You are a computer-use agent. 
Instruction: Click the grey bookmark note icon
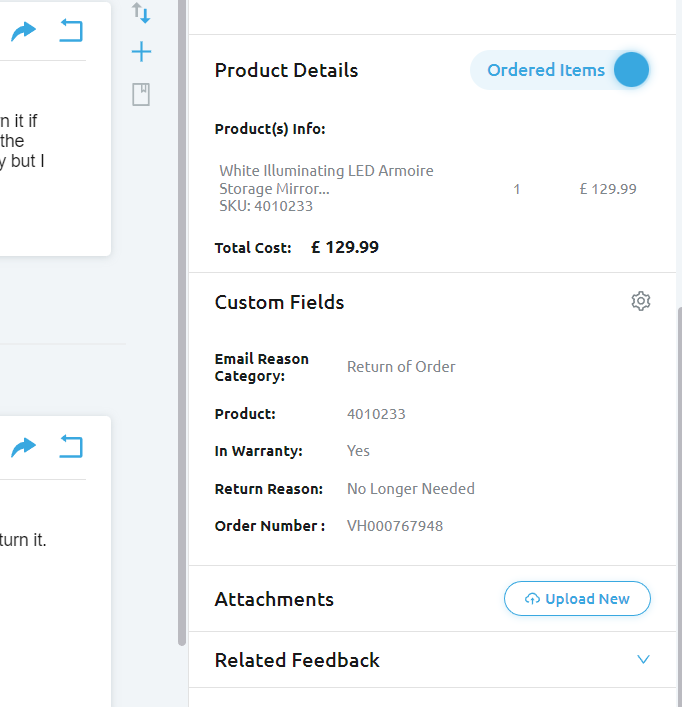141,95
